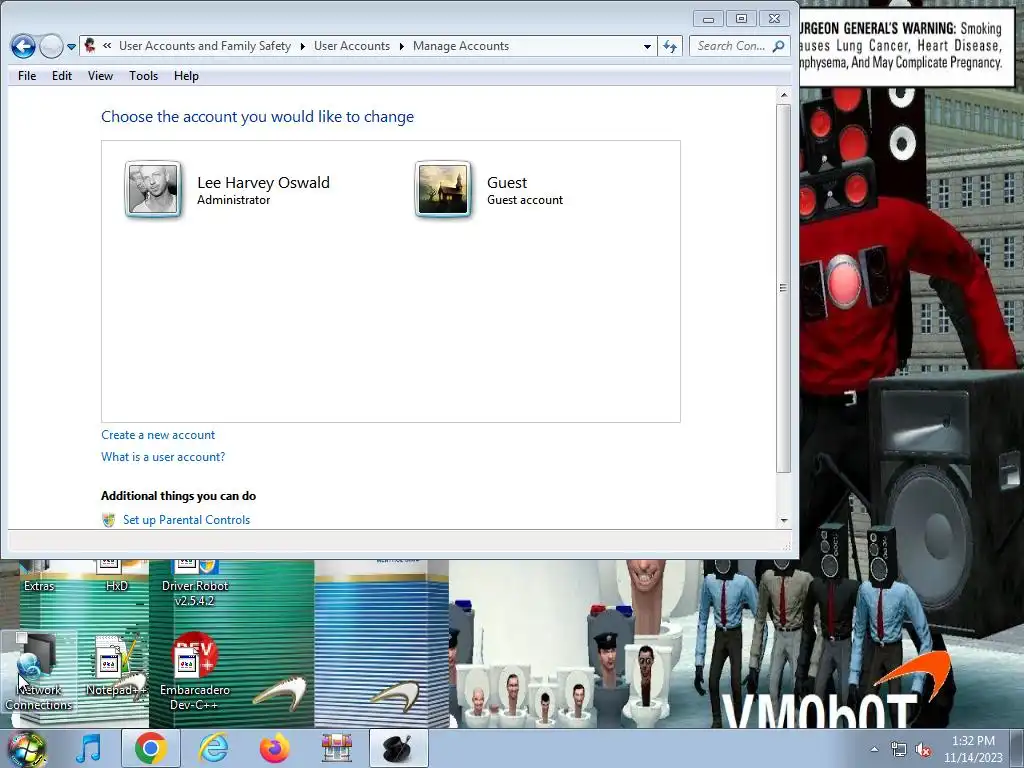This screenshot has height=768, width=1024.
Task: Click the muted volume tray icon
Action: (923, 750)
